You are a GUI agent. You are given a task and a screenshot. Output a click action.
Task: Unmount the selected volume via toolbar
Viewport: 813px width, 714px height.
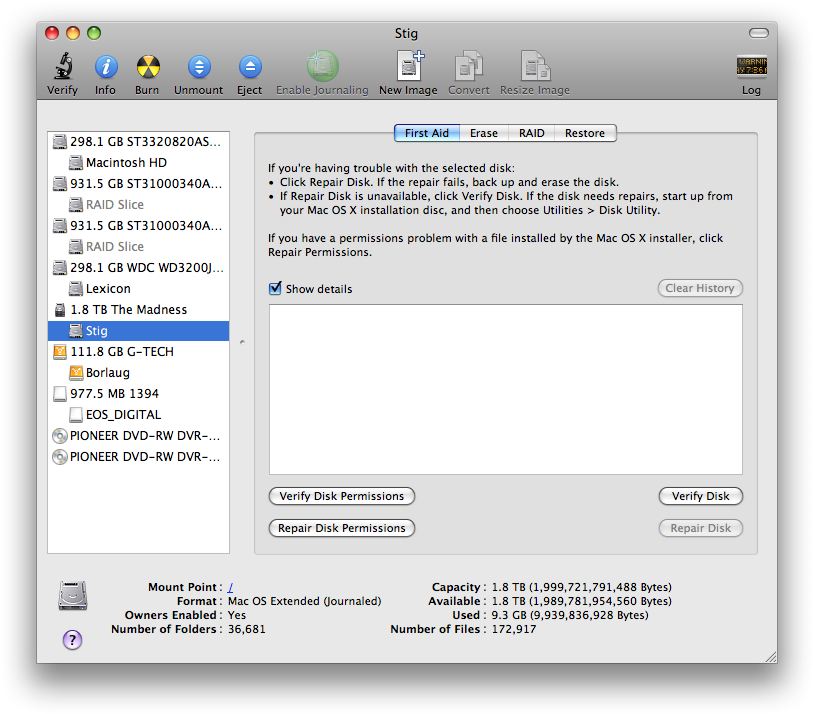[198, 68]
